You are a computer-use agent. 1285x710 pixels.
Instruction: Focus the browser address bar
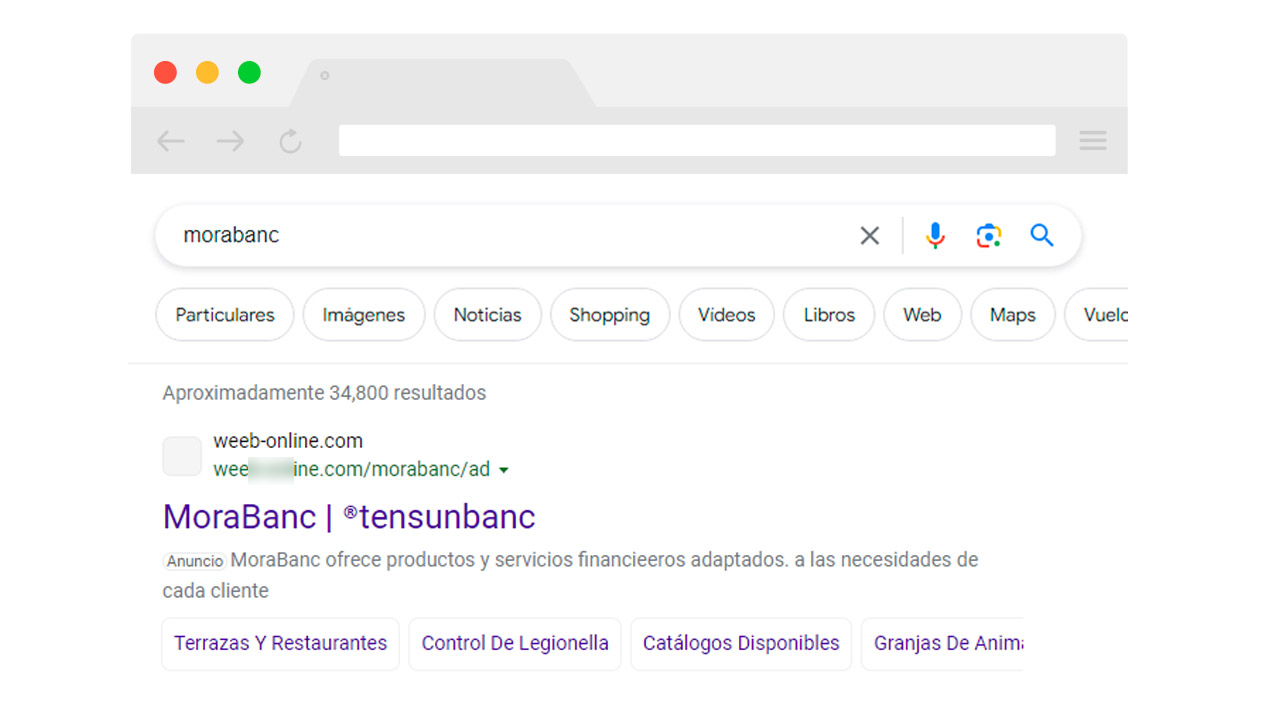click(697, 141)
